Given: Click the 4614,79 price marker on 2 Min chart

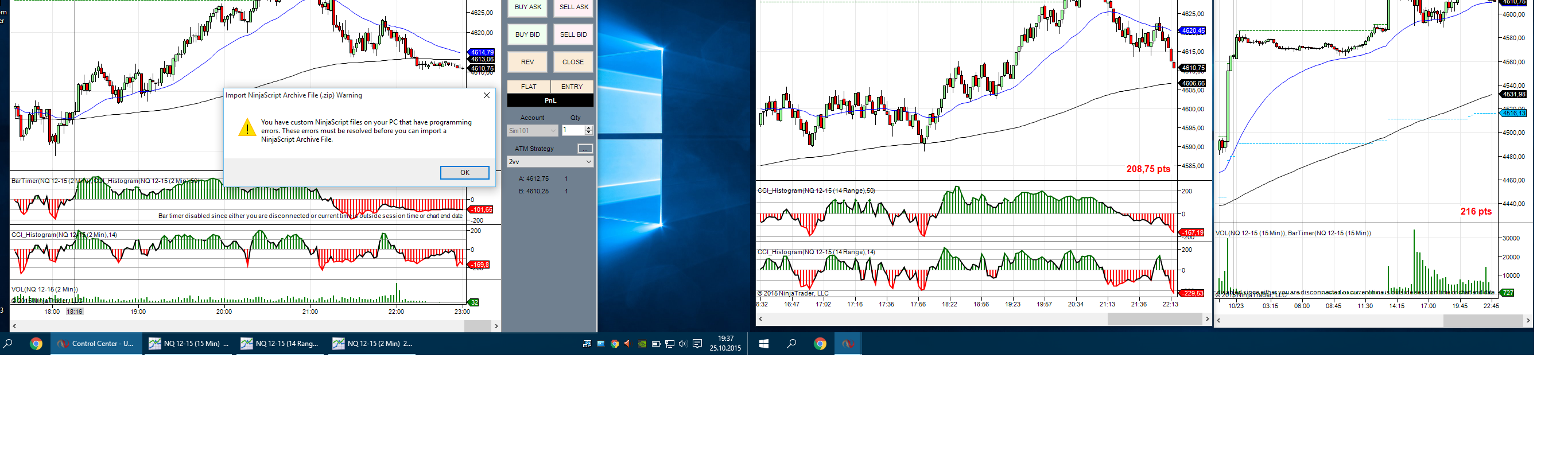Looking at the screenshot, I should pos(481,52).
